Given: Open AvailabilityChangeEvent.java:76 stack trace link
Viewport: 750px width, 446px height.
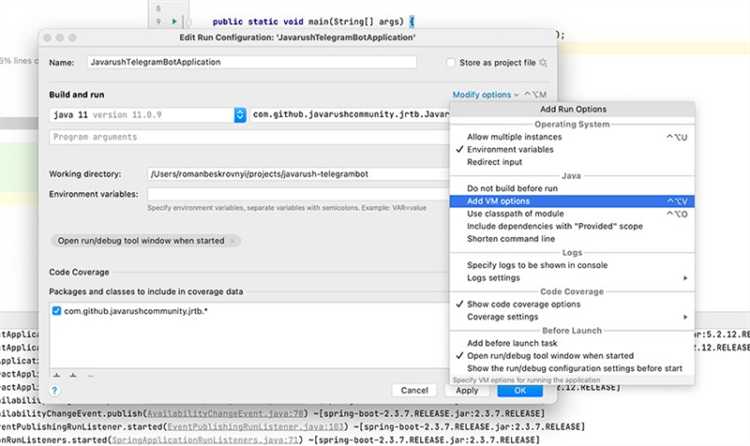Looking at the screenshot, I should click(x=225, y=413).
